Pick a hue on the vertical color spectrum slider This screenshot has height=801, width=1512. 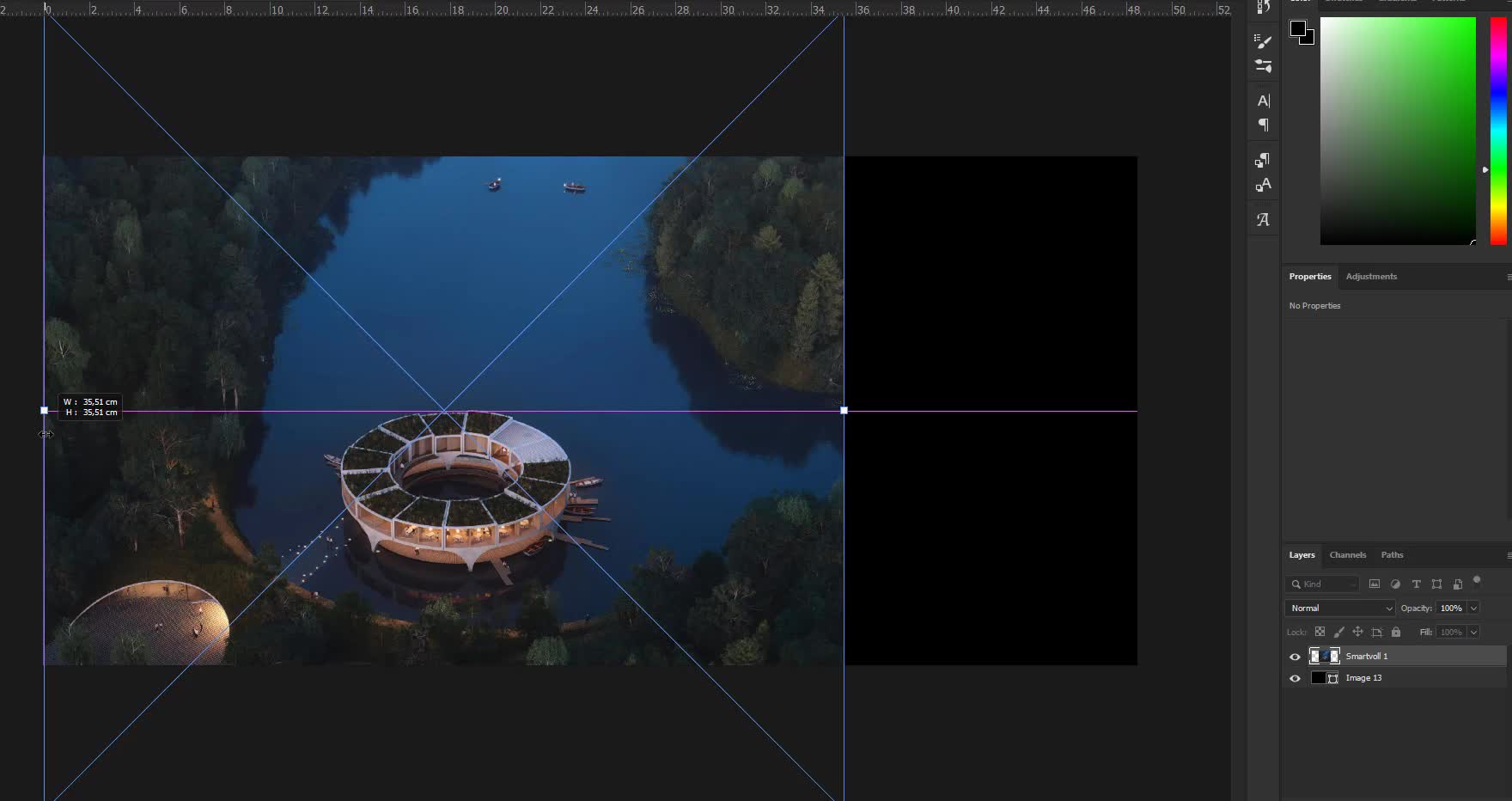pyautogui.click(x=1497, y=129)
